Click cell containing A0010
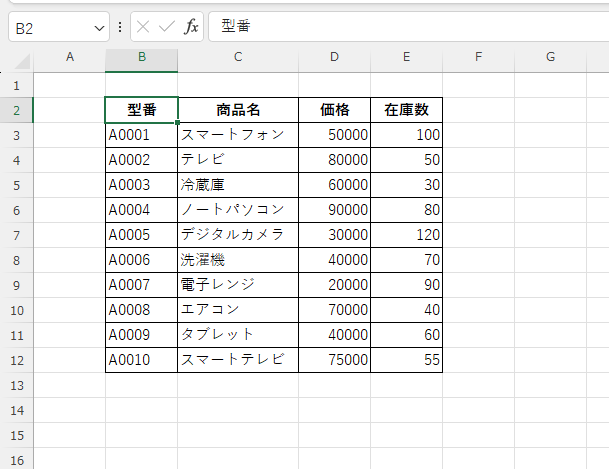The width and height of the screenshot is (609, 469). (x=142, y=360)
